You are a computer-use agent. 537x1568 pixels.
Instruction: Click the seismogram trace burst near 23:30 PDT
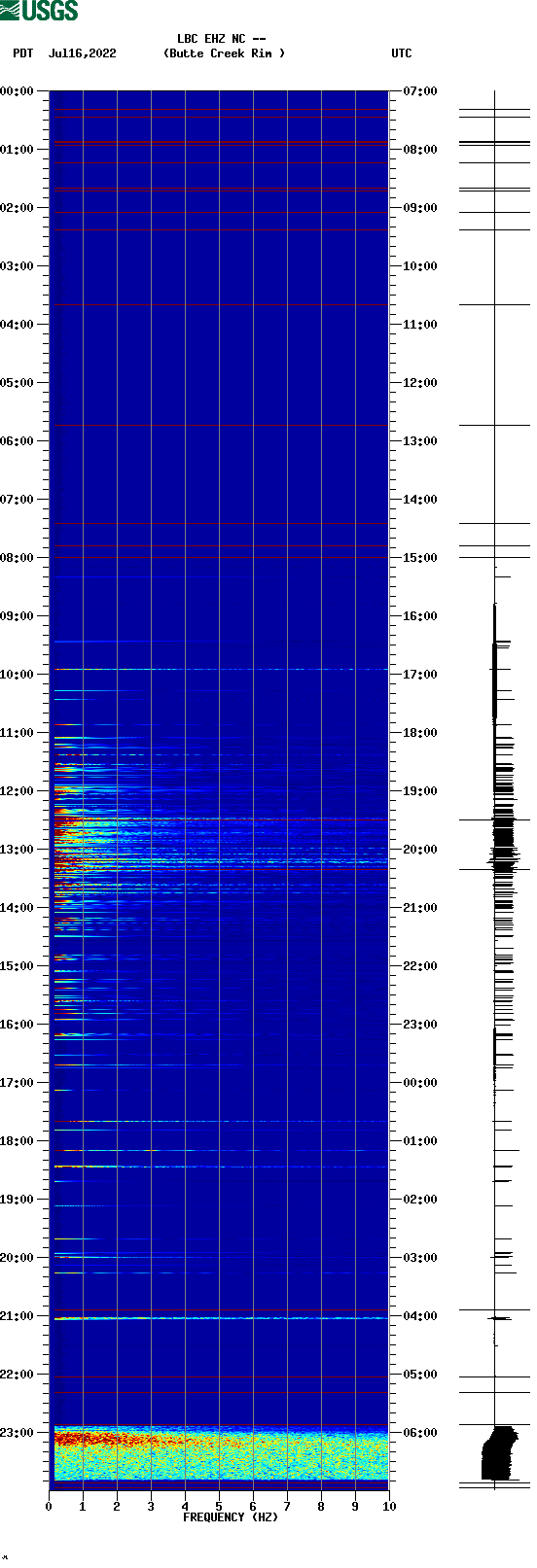[498, 1453]
